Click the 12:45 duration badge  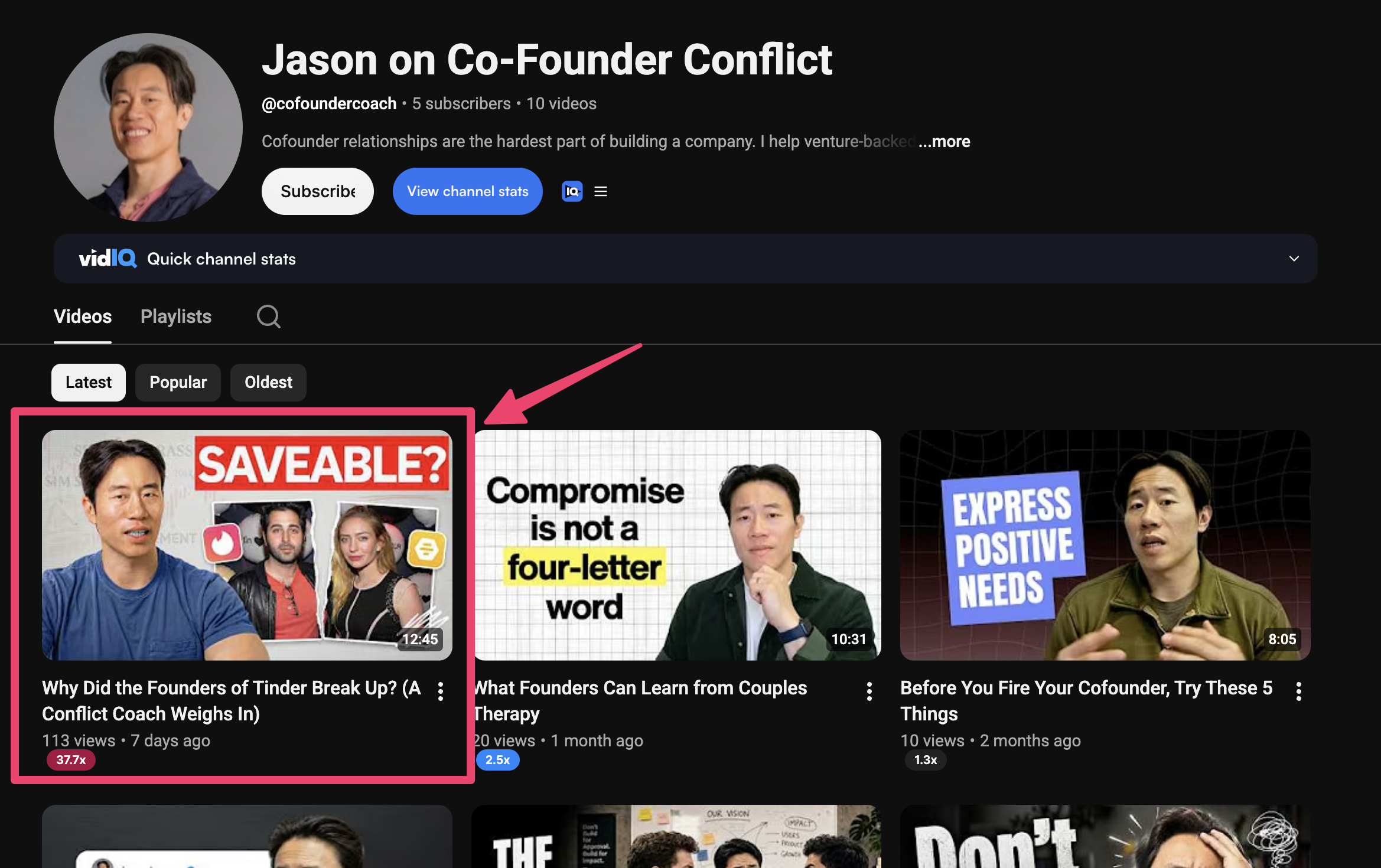(420, 639)
